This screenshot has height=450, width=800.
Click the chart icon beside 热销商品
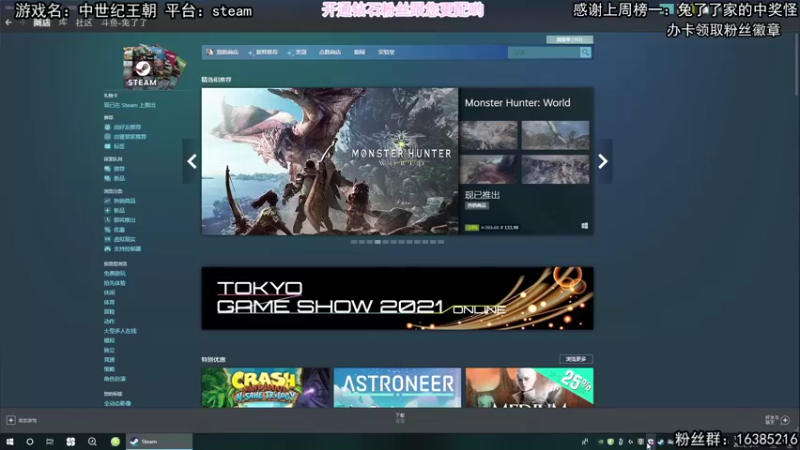[x=107, y=201]
